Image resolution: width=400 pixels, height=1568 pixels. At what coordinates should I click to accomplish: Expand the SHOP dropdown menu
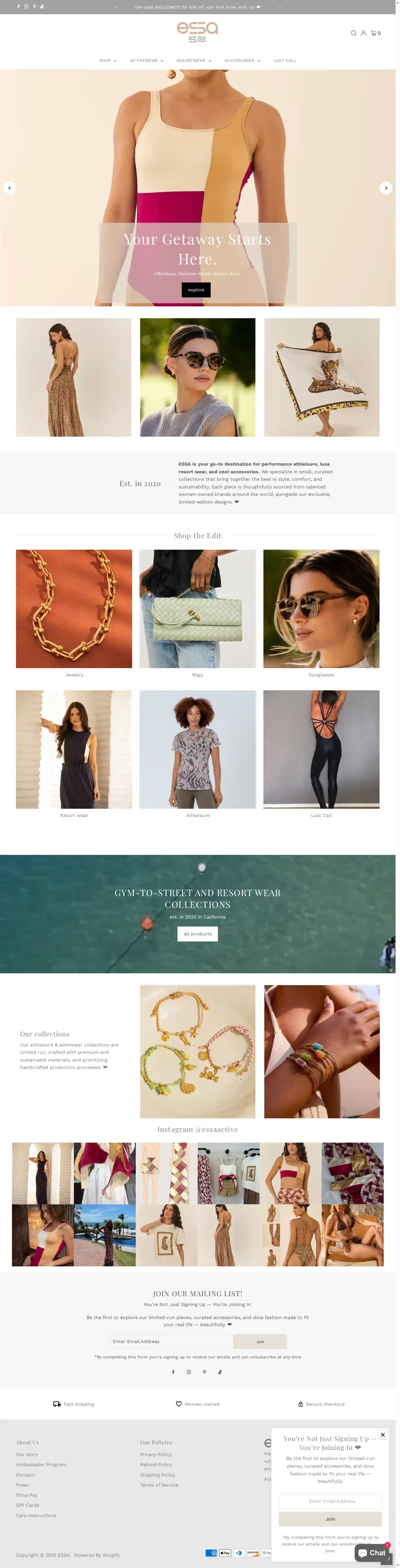tap(108, 61)
